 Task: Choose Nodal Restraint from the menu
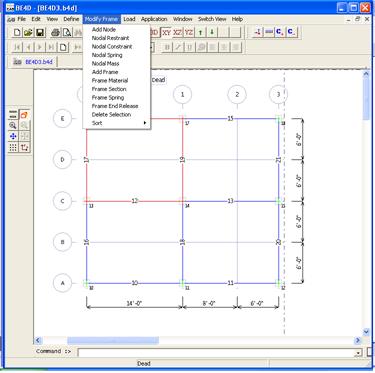110,38
